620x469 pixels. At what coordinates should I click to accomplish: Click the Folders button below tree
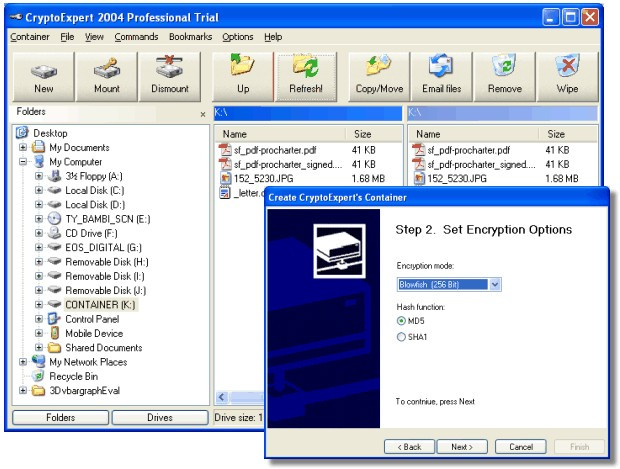60,418
